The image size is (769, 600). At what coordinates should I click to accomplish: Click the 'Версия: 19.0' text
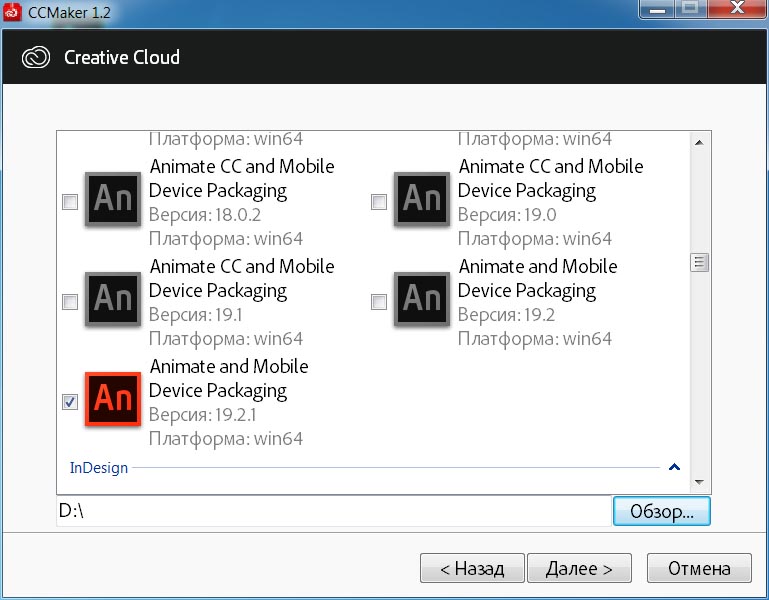tap(507, 215)
